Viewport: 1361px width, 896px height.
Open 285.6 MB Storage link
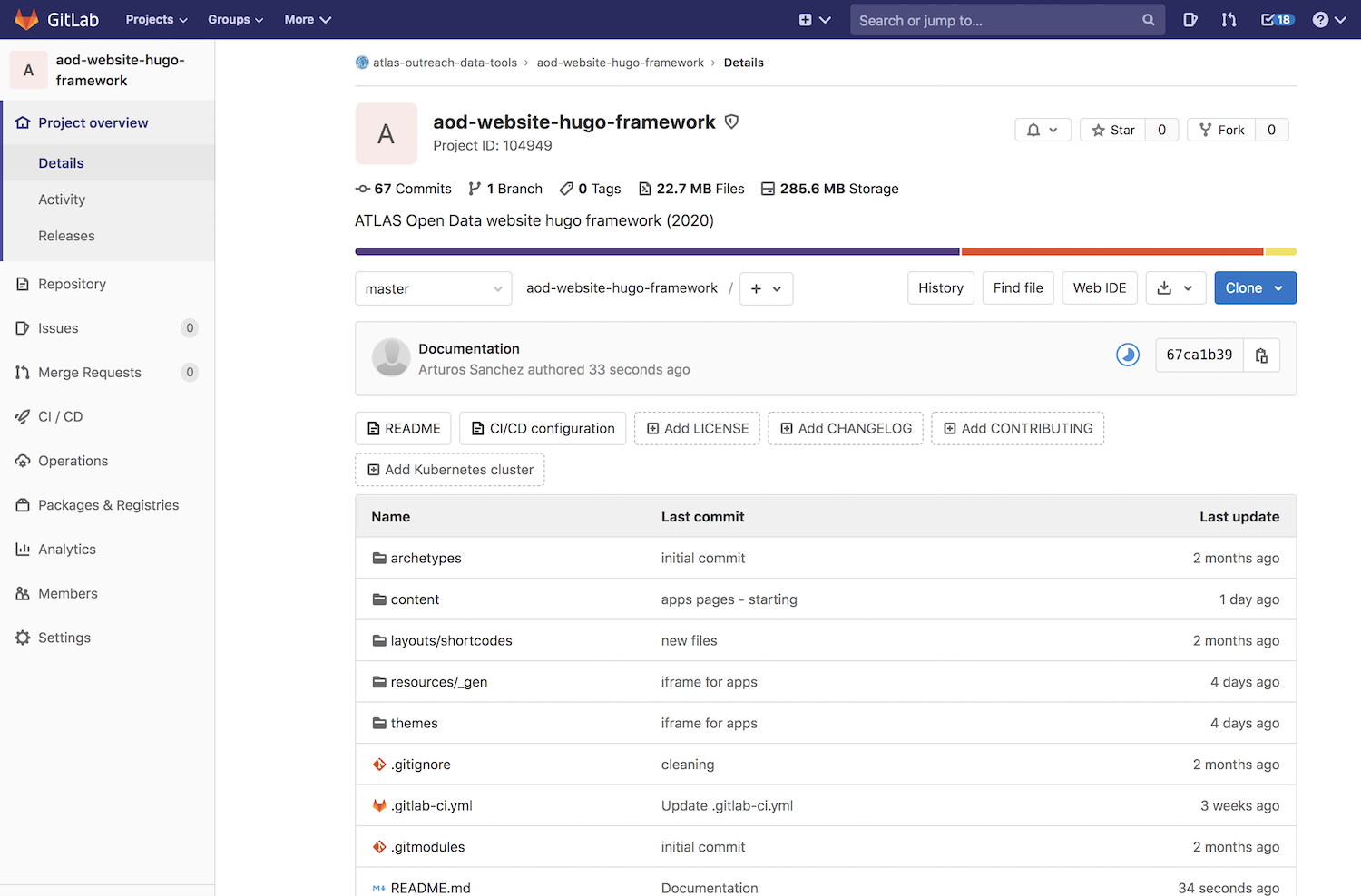830,189
